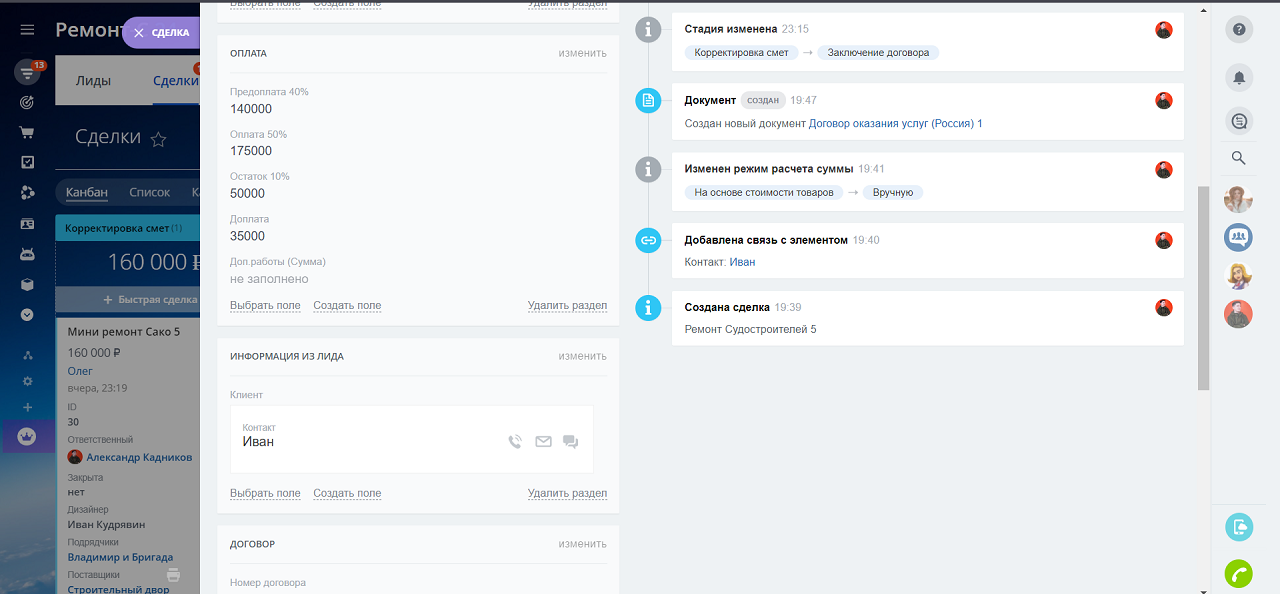Screen dimensions: 1280x594
Task: Click the Документ timeline icon
Action: click(x=648, y=100)
